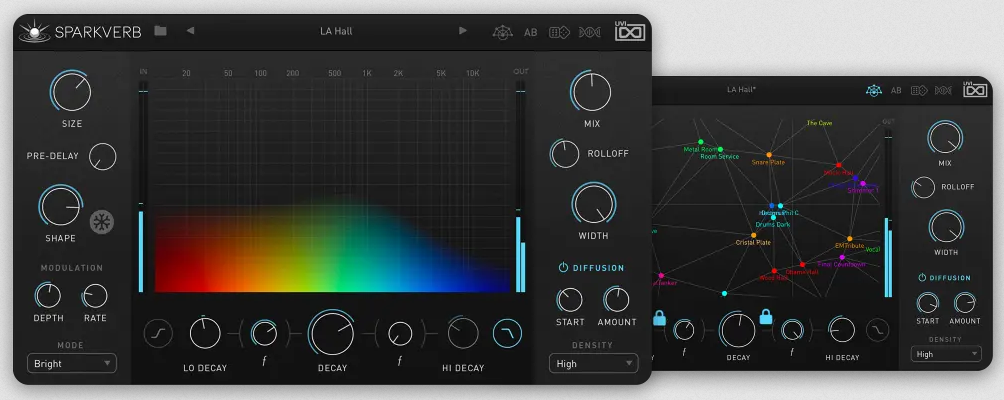Toggle the lock icon between Decay and high f knob

pyautogui.click(x=766, y=316)
